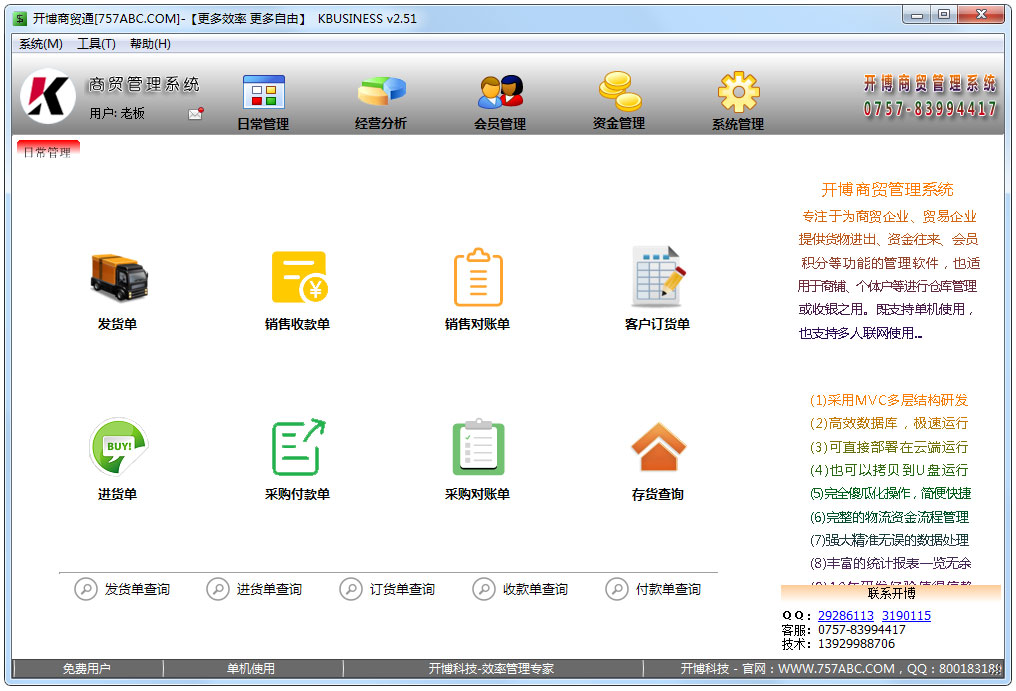The width and height of the screenshot is (1016, 691).
Task: Open the 采购对账单 checklist icon
Action: 478,447
